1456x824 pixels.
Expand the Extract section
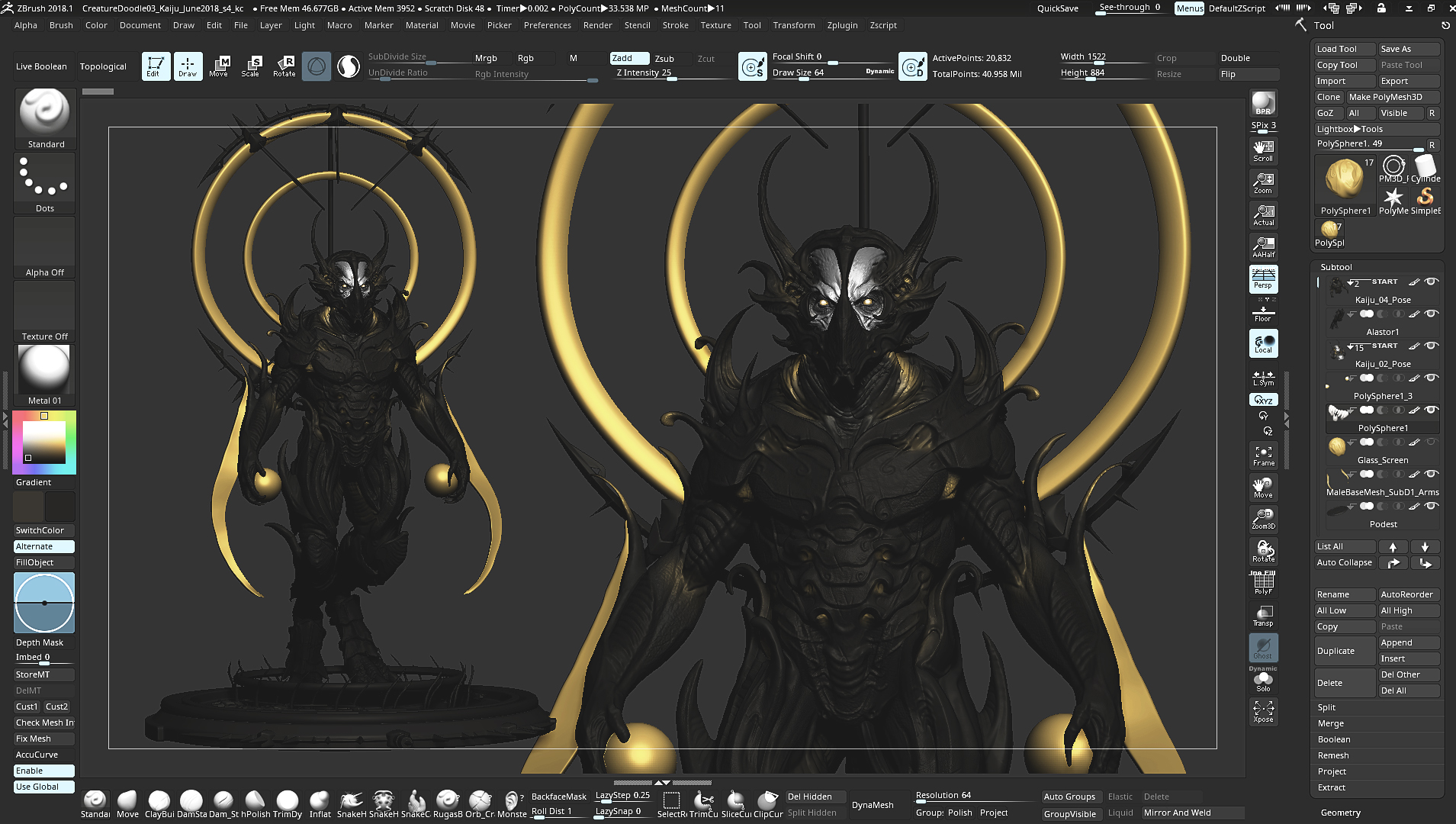[x=1331, y=787]
